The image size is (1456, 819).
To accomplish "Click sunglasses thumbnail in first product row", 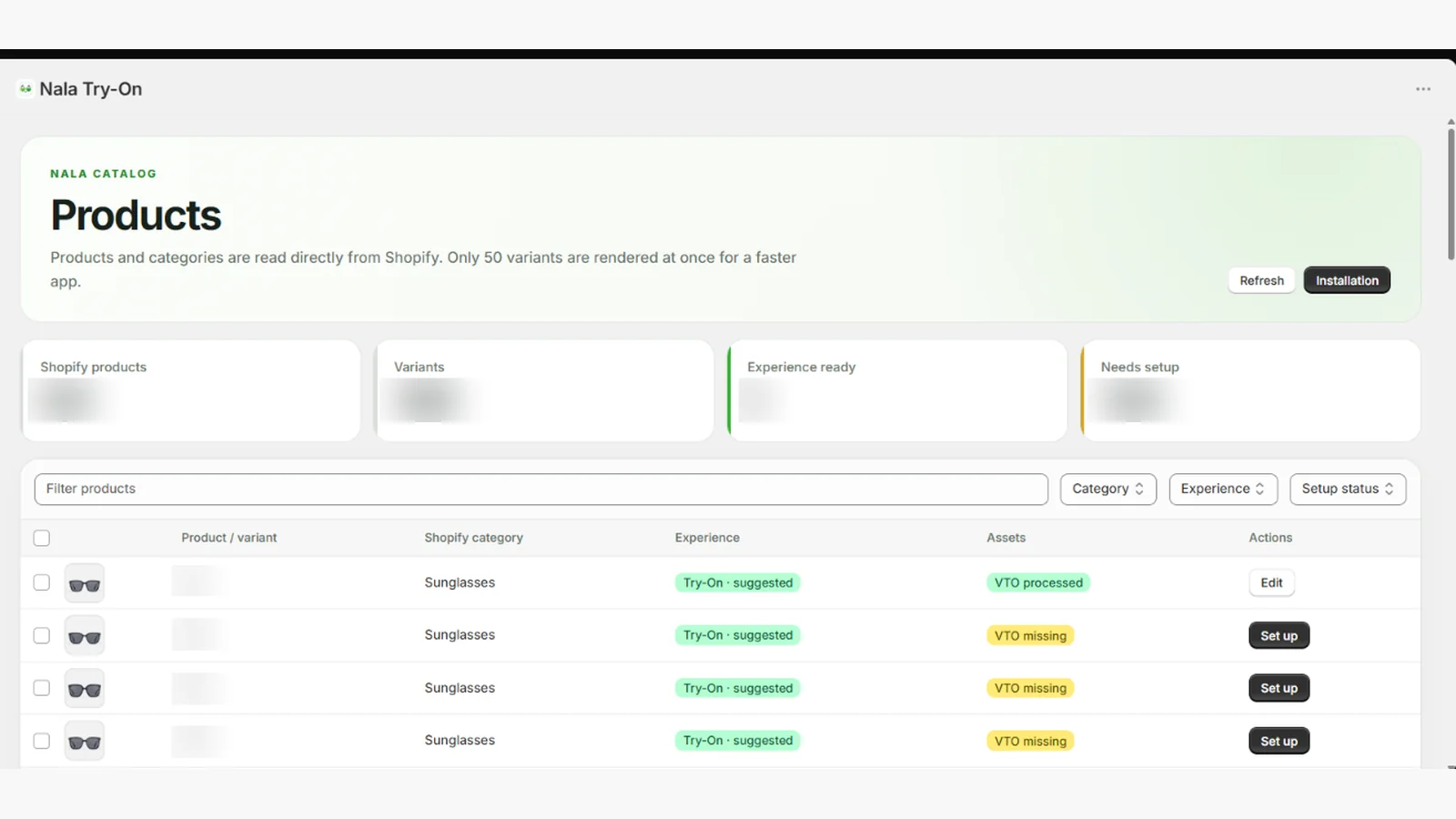I will click(85, 583).
